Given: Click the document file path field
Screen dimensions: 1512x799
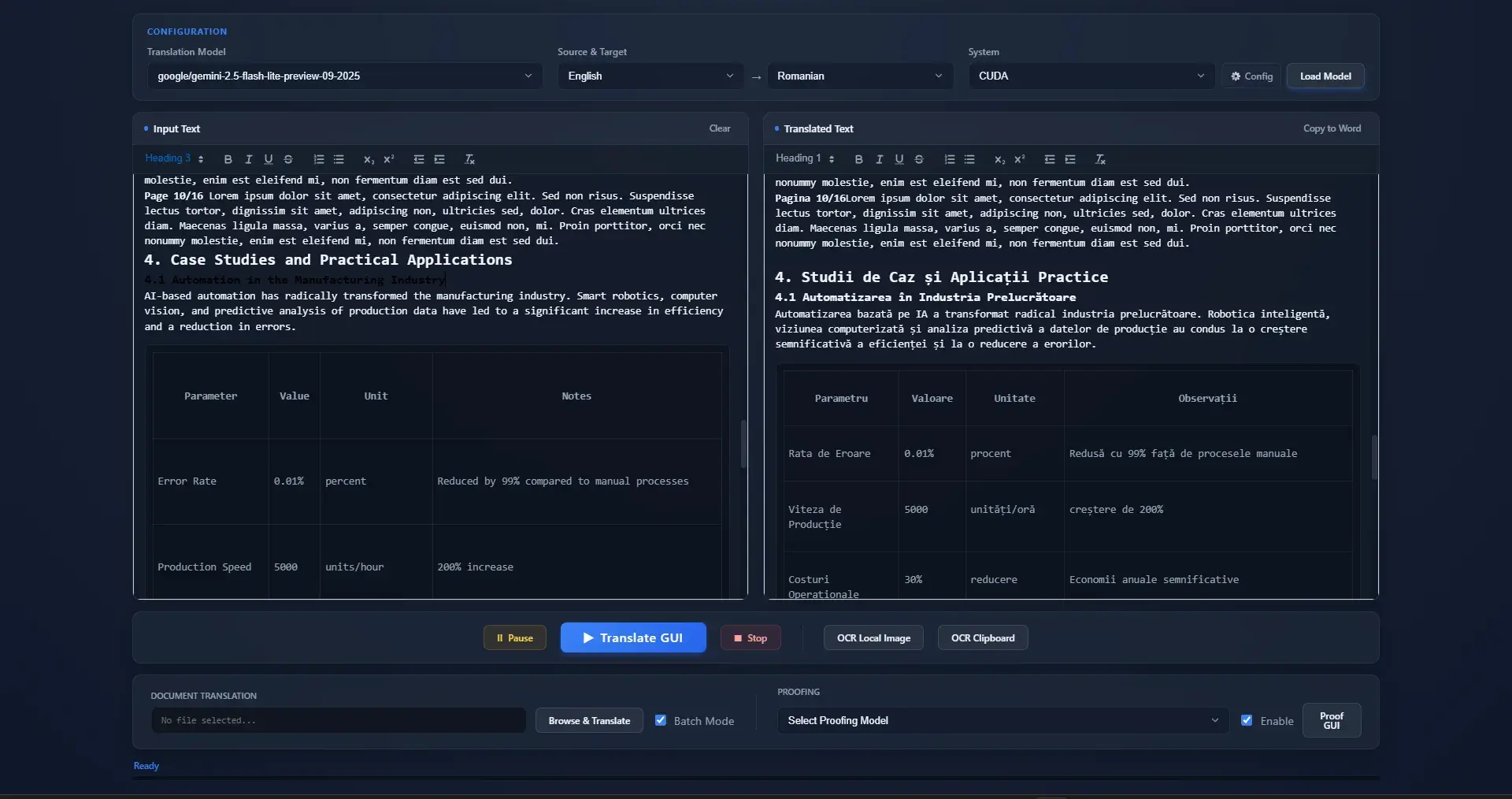Looking at the screenshot, I should 339,720.
